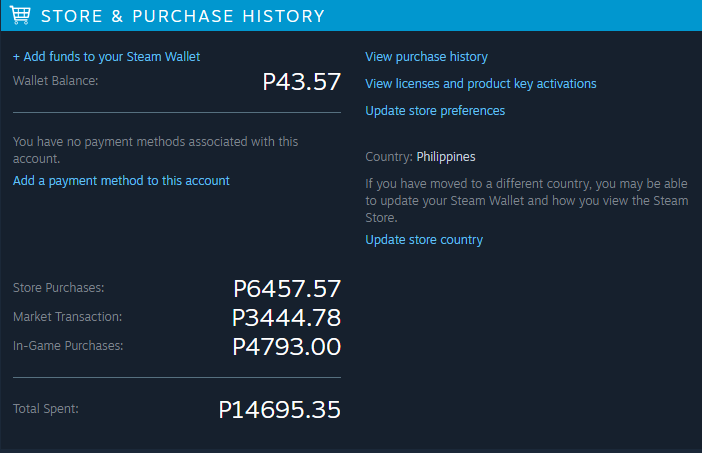Select the P3444.78 market transaction amount
The width and height of the screenshot is (702, 453).
(x=286, y=318)
